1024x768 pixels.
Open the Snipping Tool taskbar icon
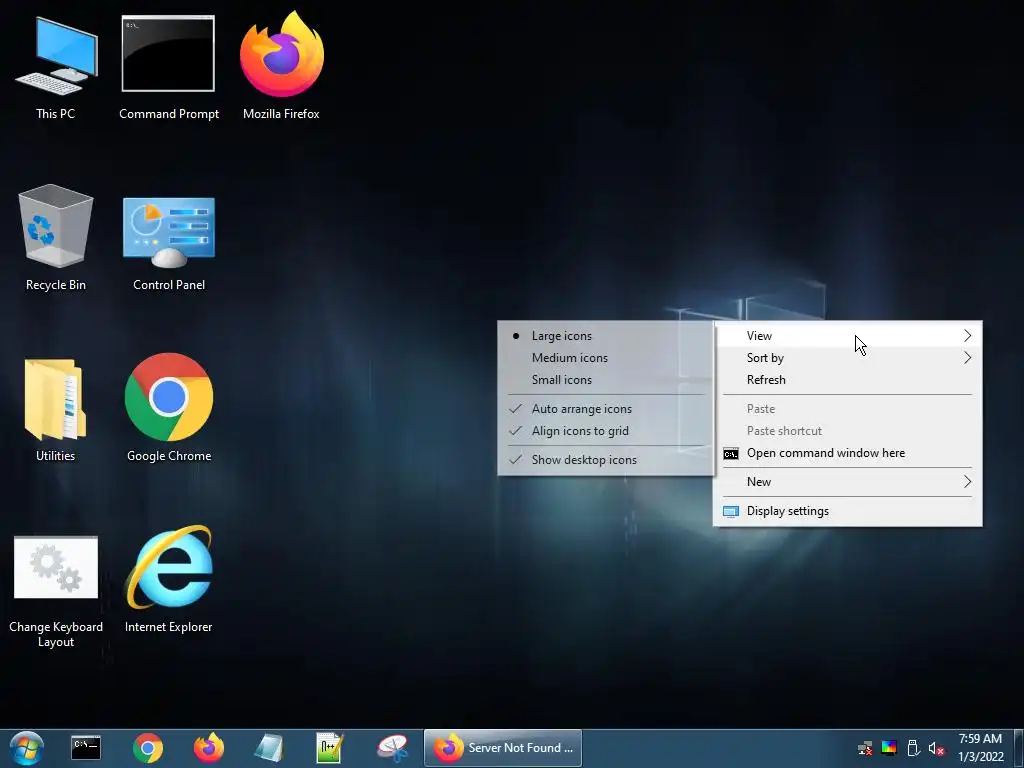point(392,748)
